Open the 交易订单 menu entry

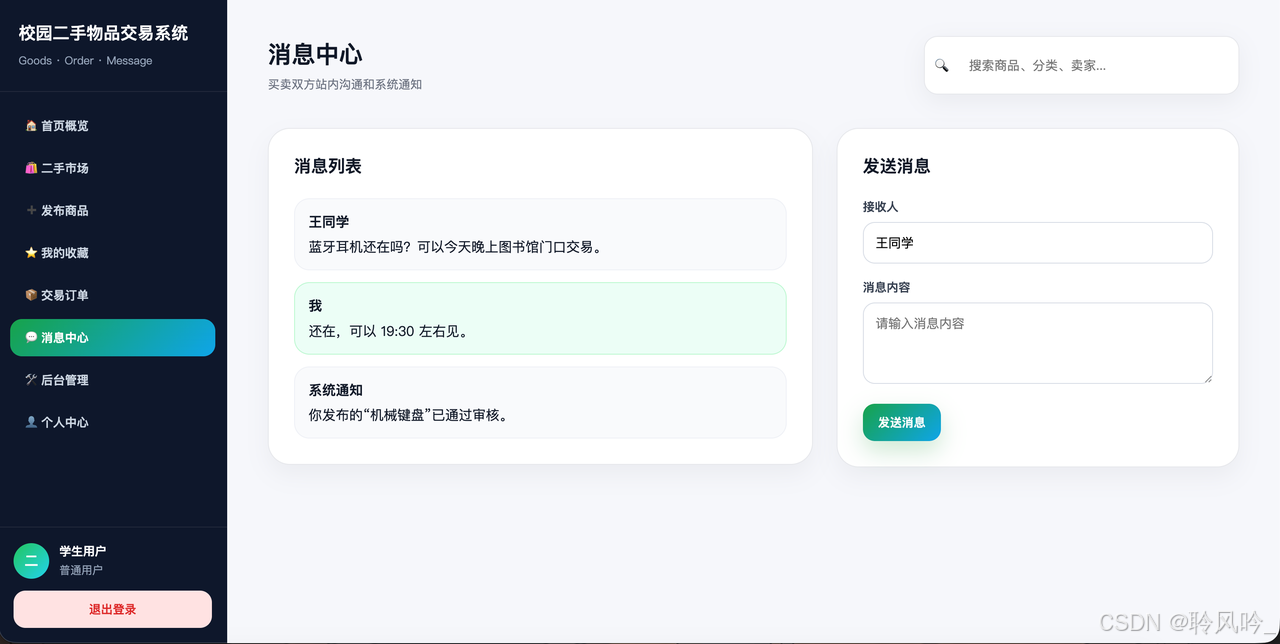[112, 295]
